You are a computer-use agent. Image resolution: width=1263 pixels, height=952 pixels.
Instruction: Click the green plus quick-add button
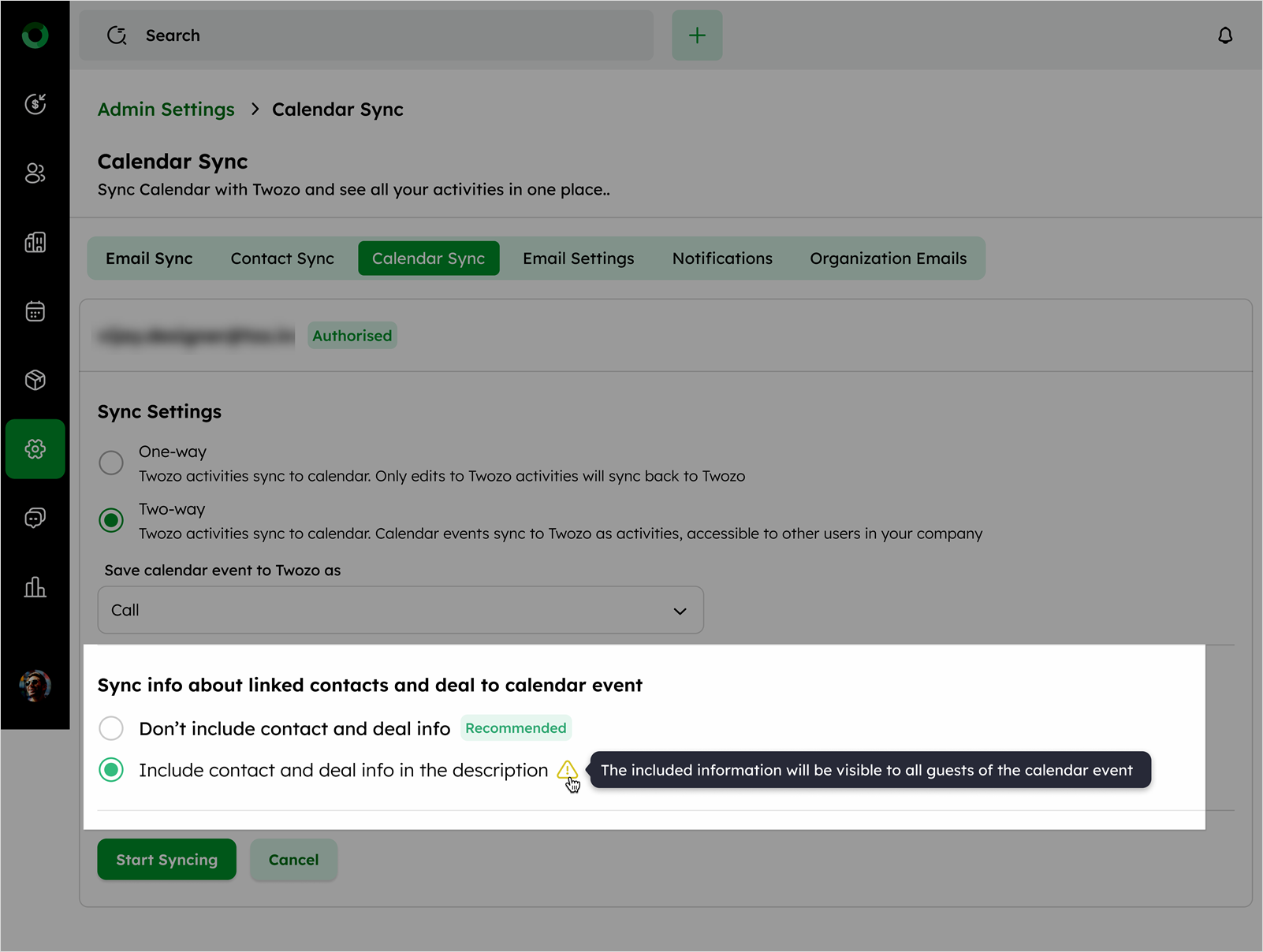pyautogui.click(x=697, y=35)
